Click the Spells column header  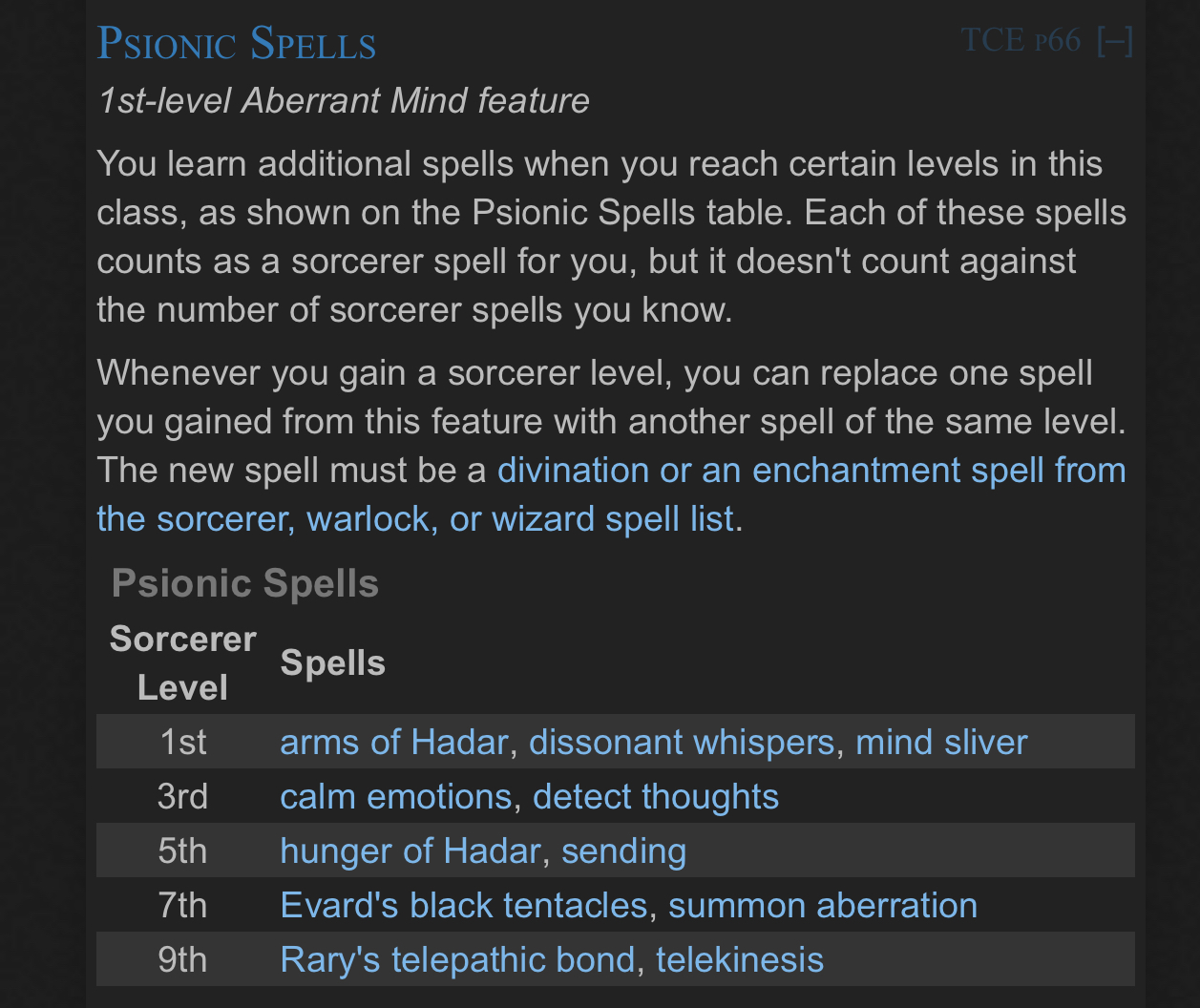pos(332,663)
